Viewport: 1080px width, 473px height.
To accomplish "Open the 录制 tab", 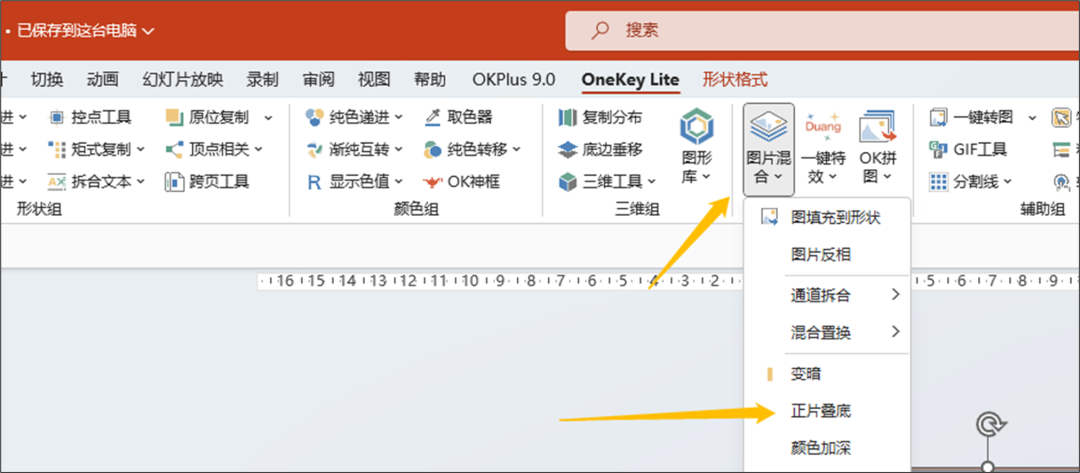I will (262, 80).
